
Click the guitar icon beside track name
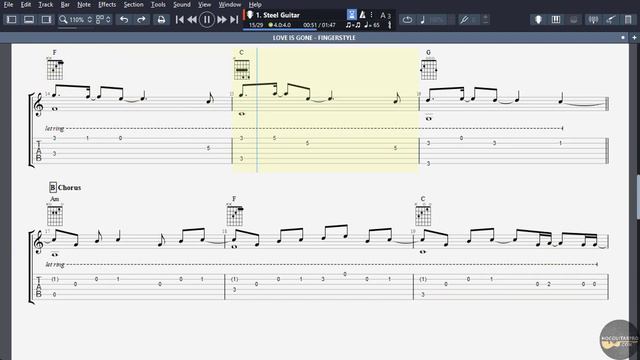click(x=250, y=15)
